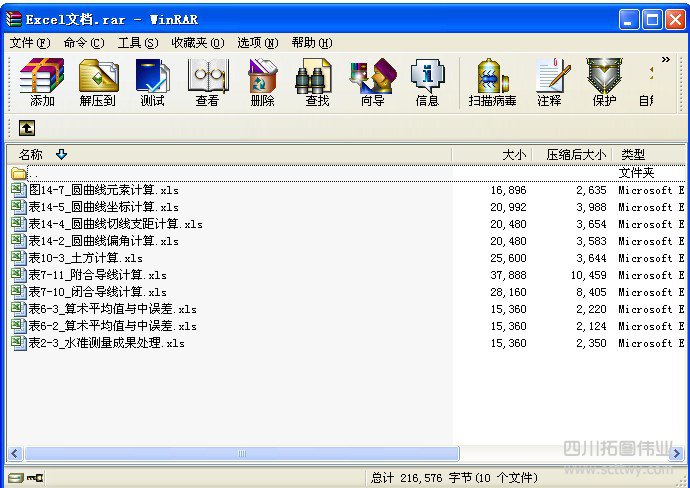Image resolution: width=690 pixels, height=488 pixels.
Task: Sort by the 大小 column header
Action: [492, 154]
